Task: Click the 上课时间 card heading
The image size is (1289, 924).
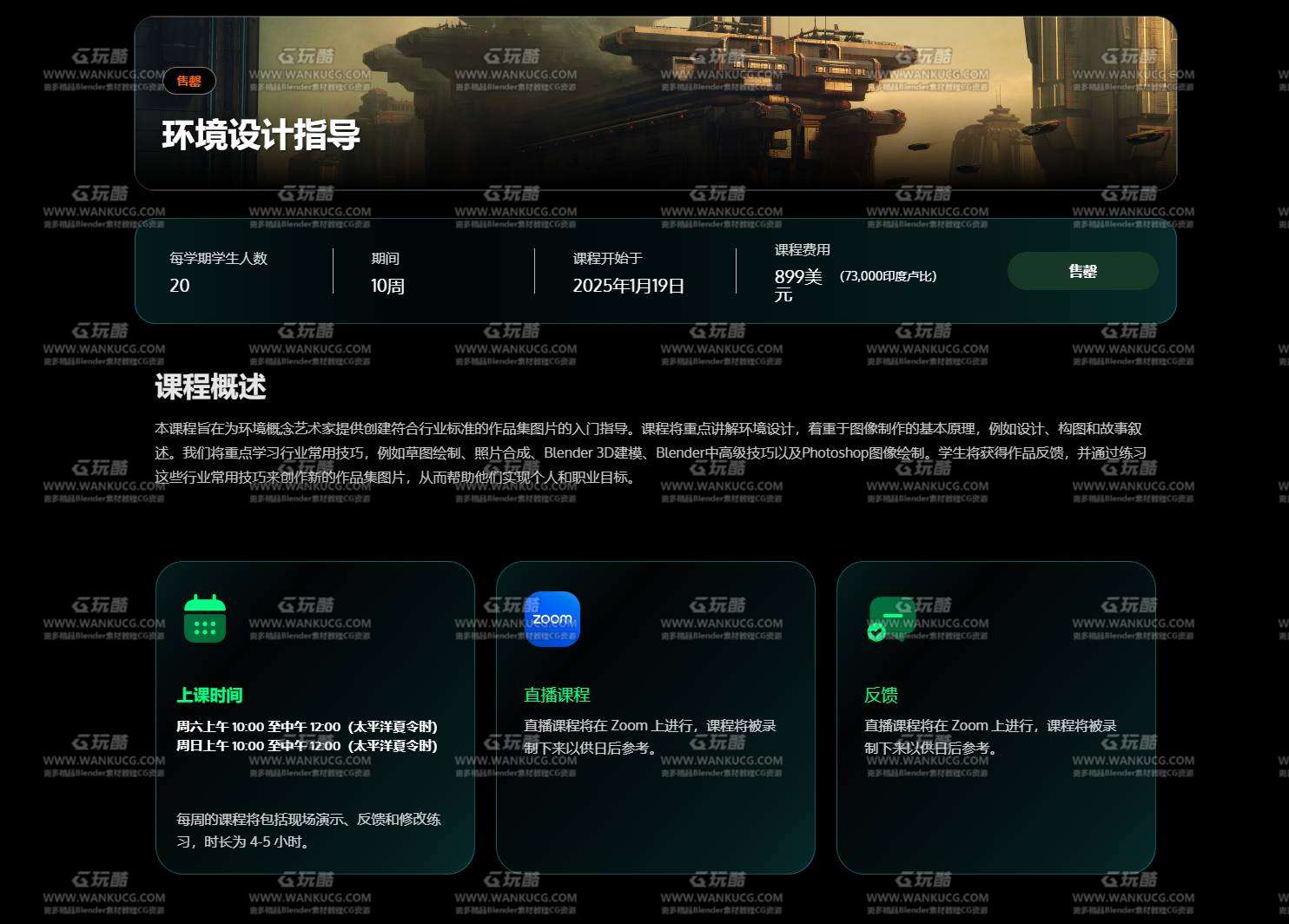Action: 209,695
